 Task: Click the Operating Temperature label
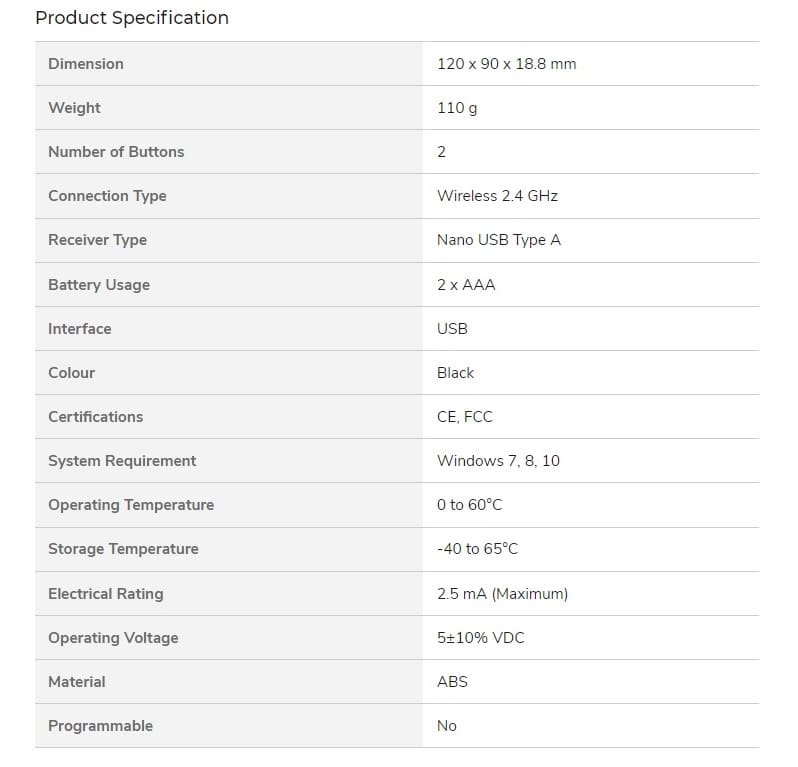click(131, 505)
